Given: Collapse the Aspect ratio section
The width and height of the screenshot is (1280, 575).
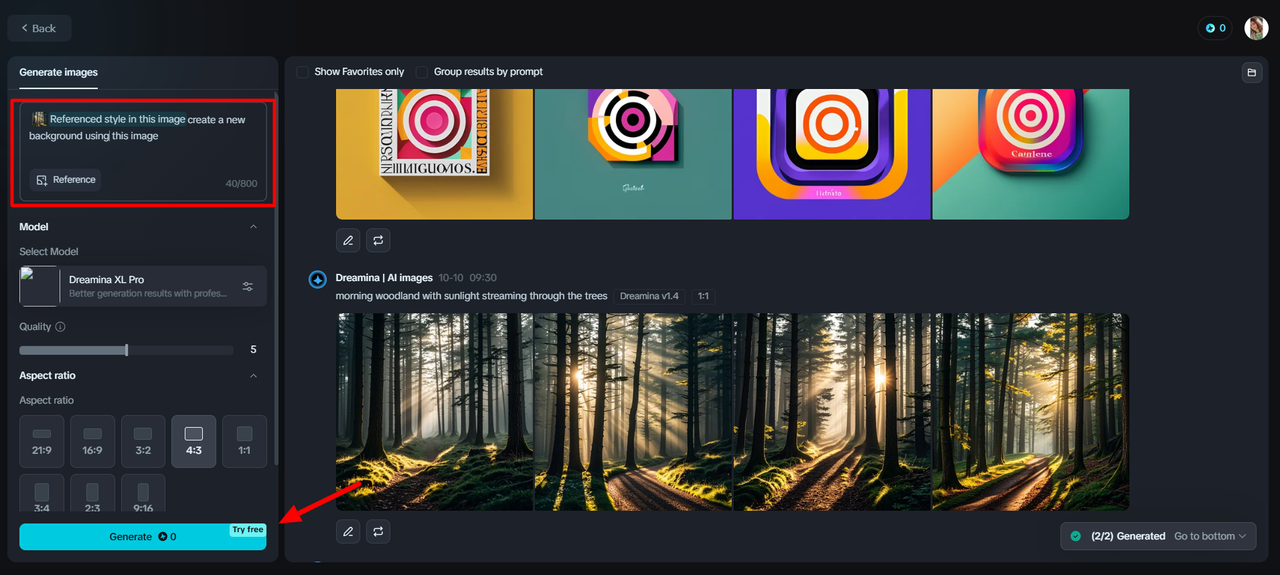Looking at the screenshot, I should tap(253, 376).
